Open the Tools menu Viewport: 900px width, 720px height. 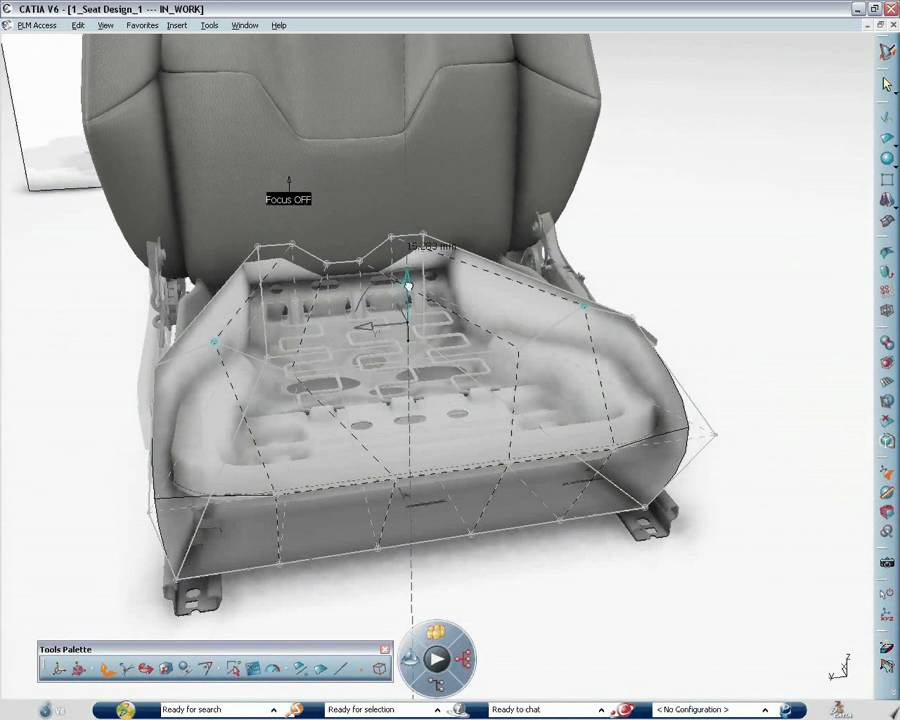[209, 25]
